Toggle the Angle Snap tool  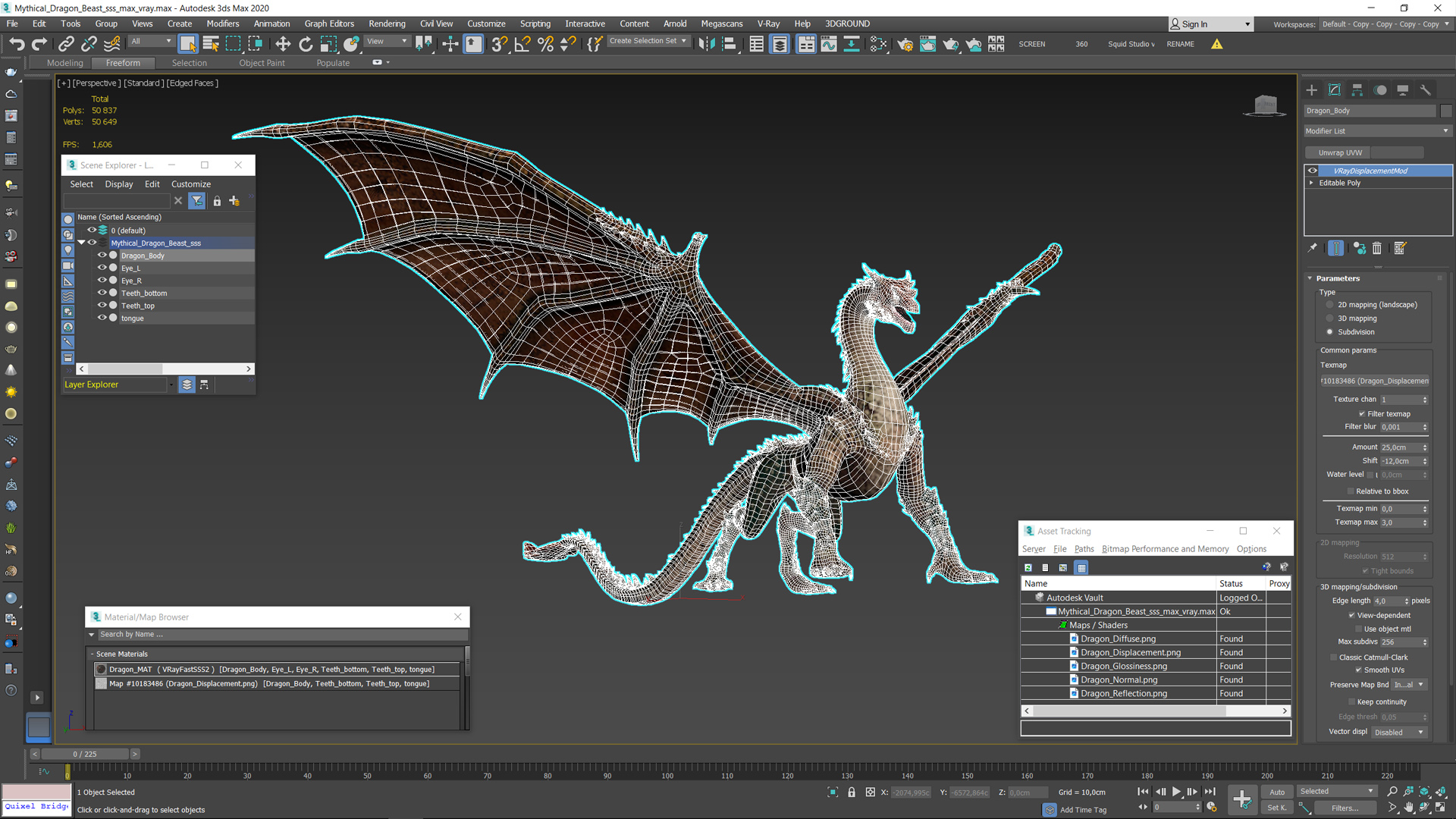click(x=522, y=44)
